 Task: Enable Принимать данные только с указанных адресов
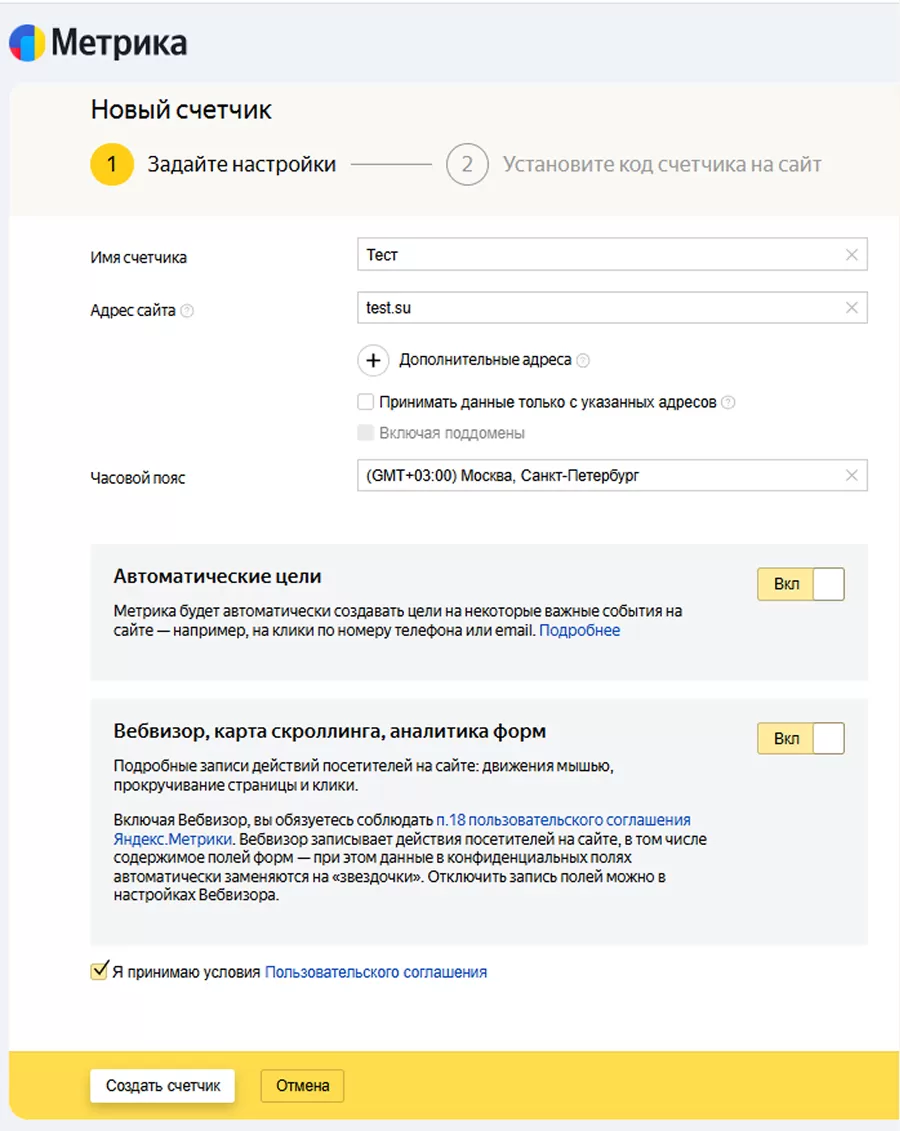click(366, 402)
